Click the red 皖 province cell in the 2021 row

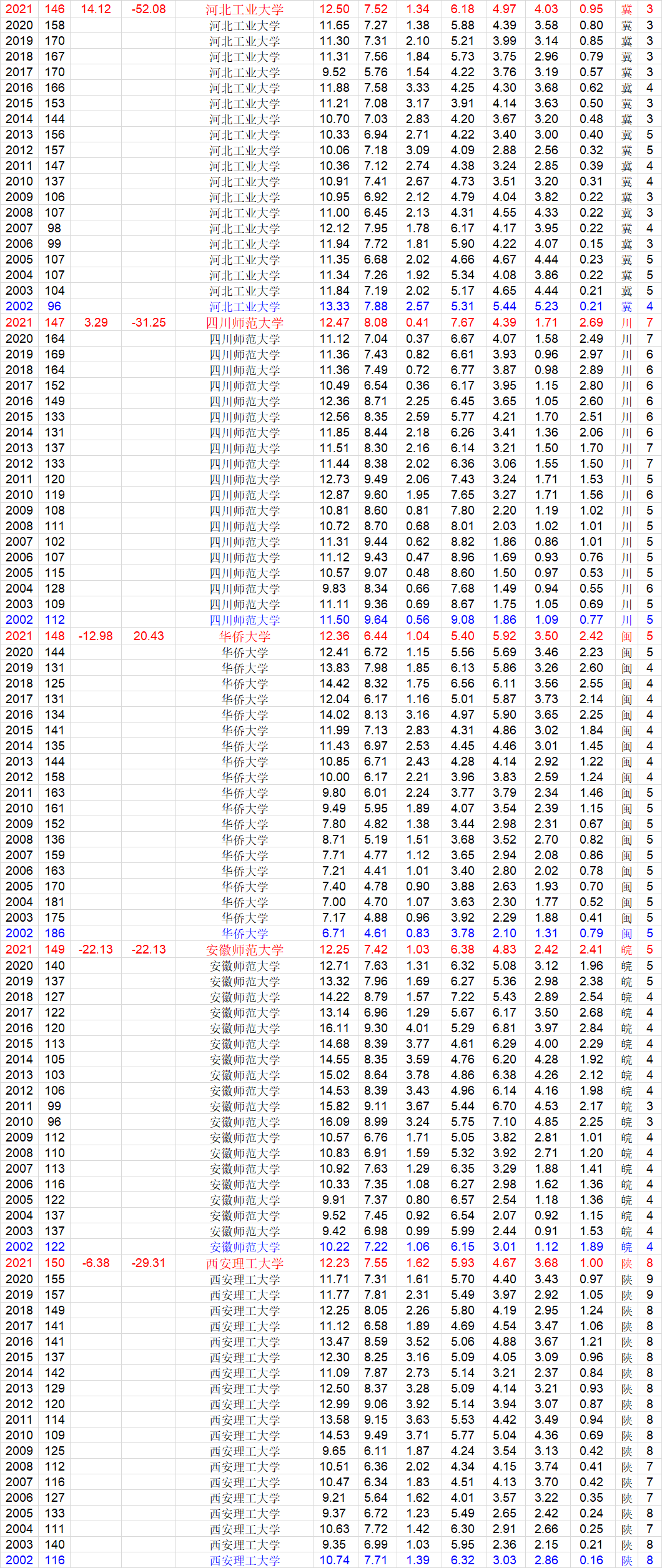(626, 950)
